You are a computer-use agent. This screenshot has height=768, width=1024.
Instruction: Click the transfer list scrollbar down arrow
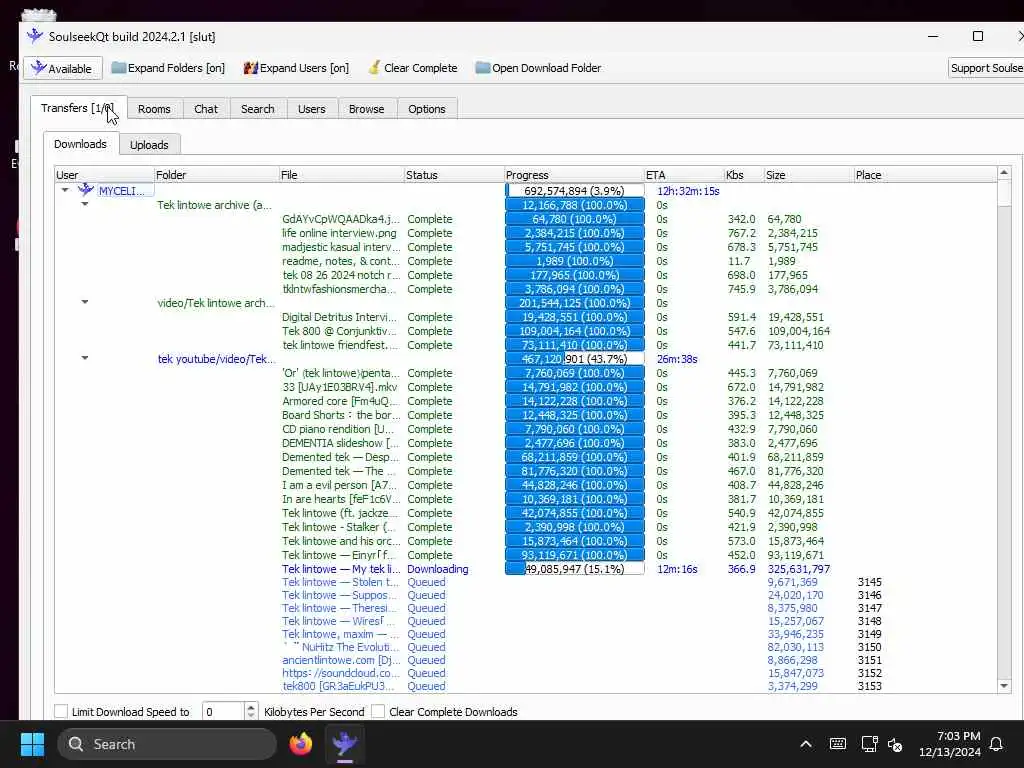pos(1004,685)
